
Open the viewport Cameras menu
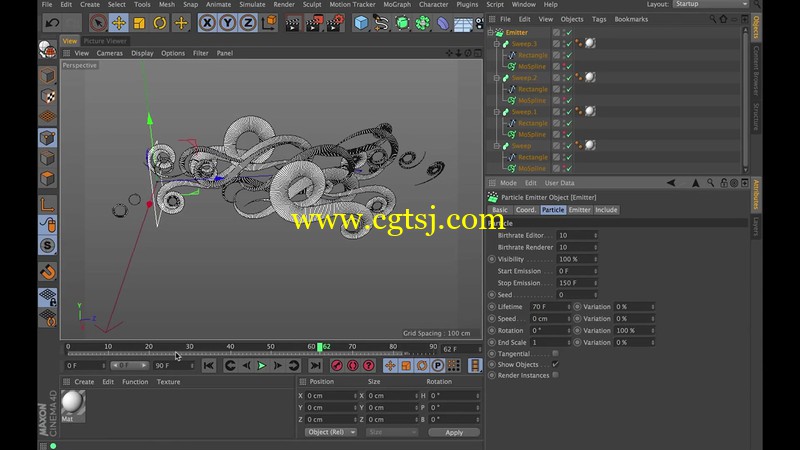pos(109,53)
